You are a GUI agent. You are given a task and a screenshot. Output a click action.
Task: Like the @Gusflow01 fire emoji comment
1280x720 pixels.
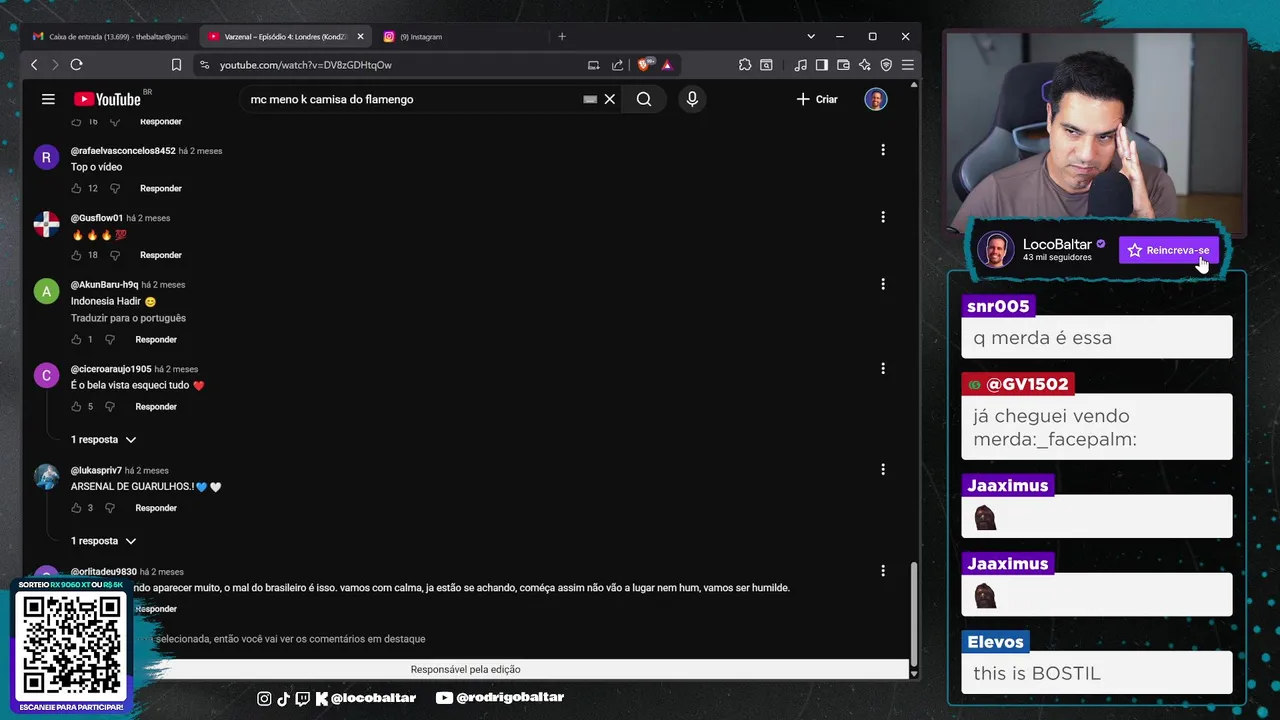point(76,255)
